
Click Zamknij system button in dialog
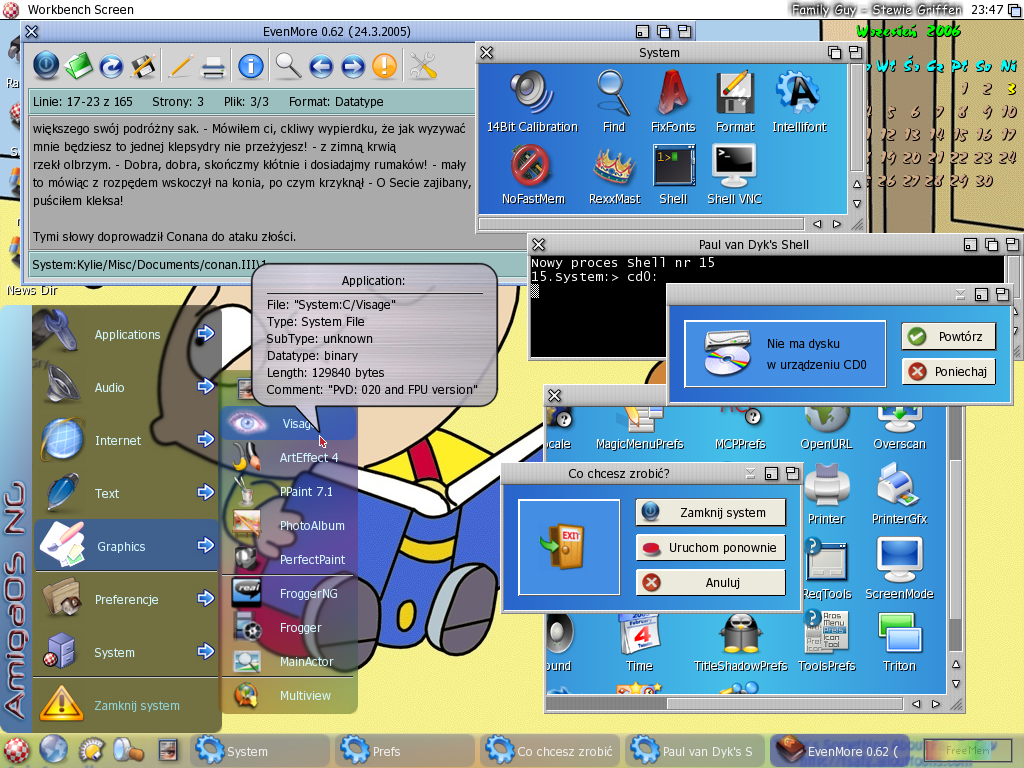point(711,513)
